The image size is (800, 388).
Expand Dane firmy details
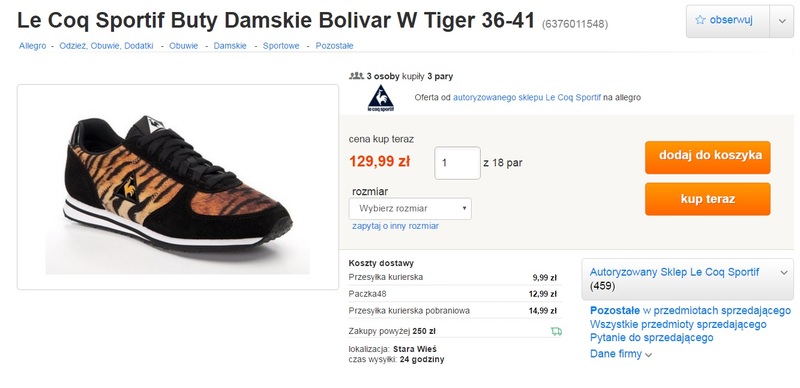(620, 354)
